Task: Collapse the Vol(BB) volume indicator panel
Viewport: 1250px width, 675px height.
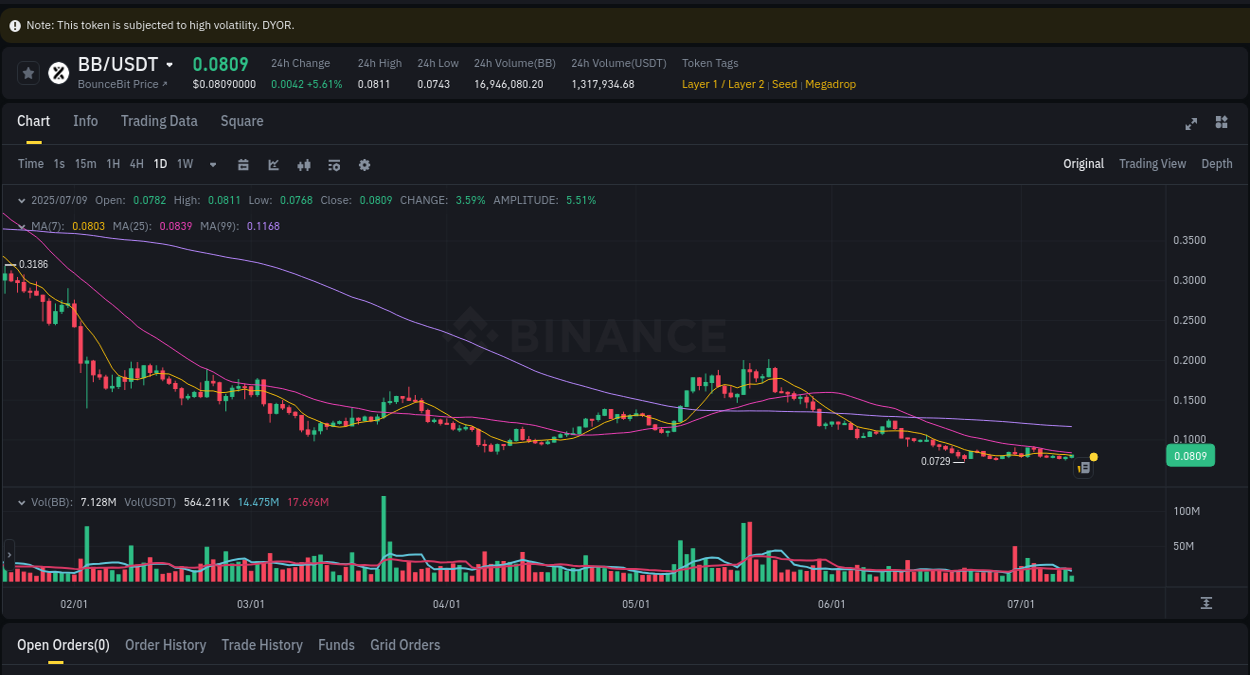Action: (x=22, y=502)
